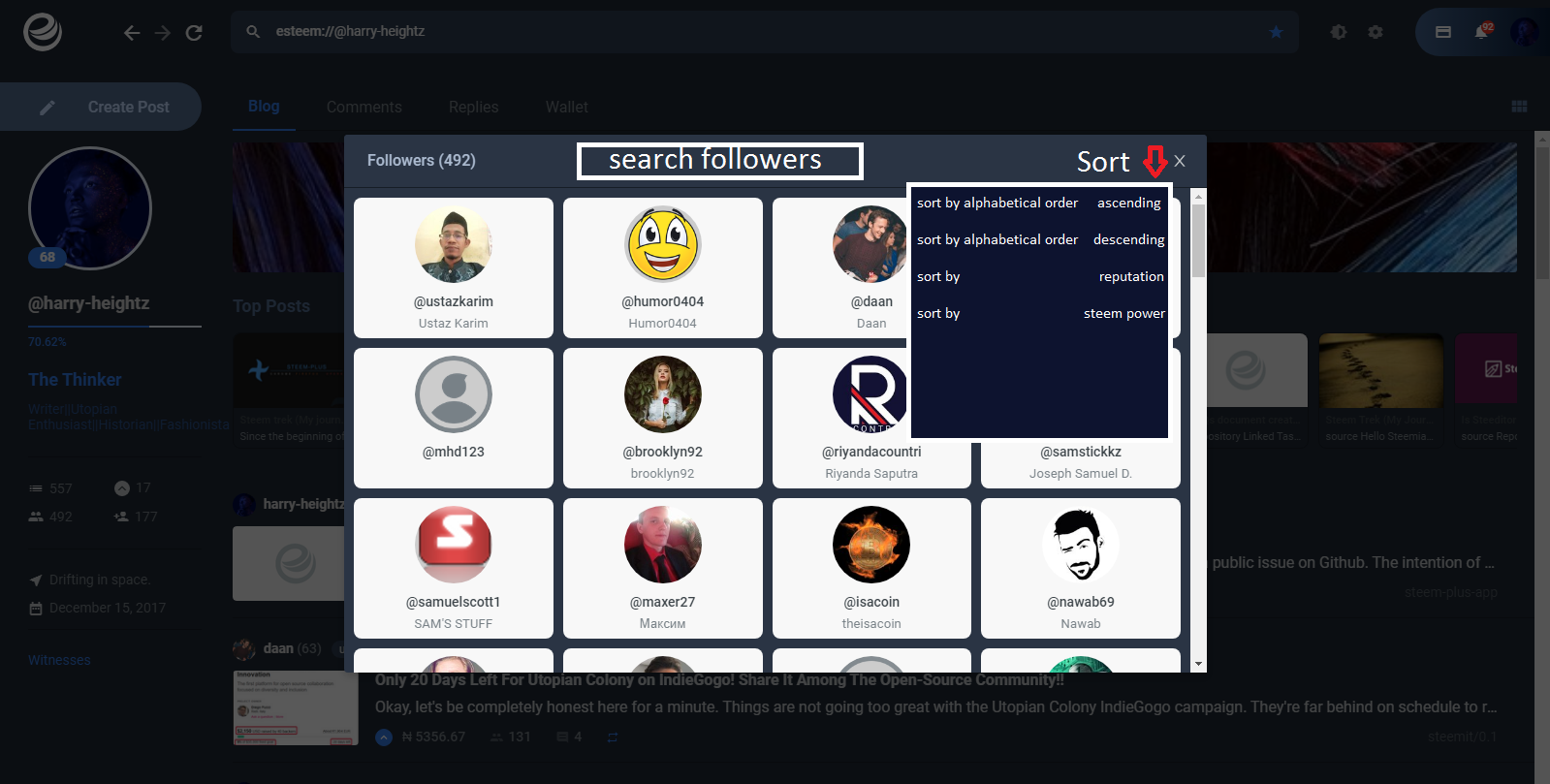The image size is (1550, 784).
Task: Click the bookmark star in address bar
Action: pyautogui.click(x=1276, y=32)
